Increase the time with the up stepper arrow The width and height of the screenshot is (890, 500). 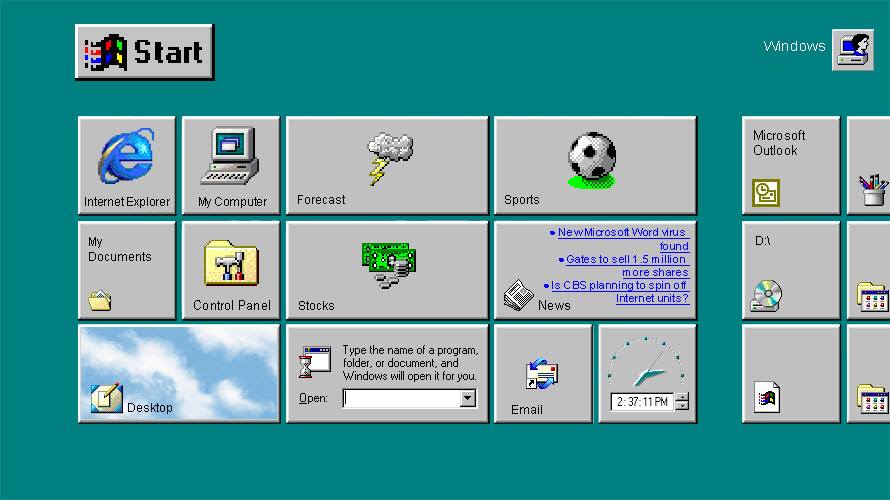(682, 397)
